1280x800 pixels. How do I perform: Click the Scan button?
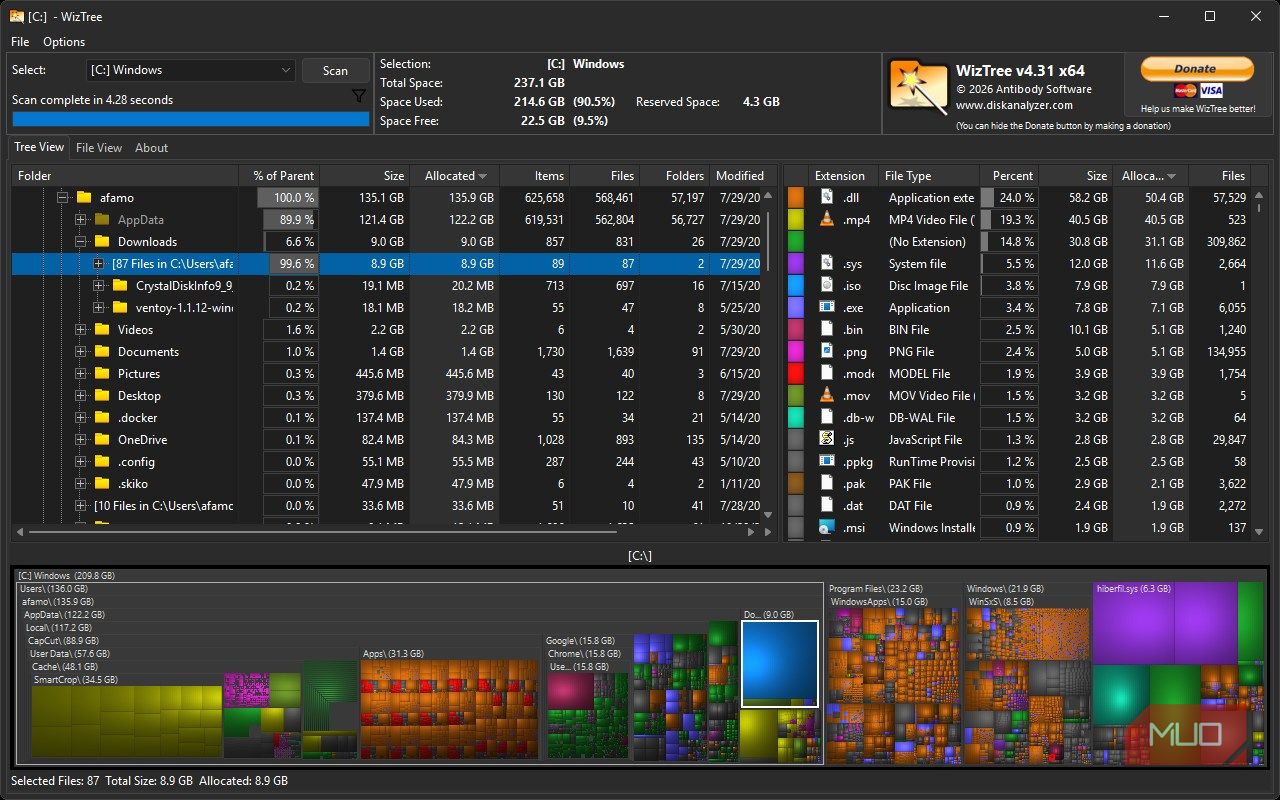click(x=336, y=71)
